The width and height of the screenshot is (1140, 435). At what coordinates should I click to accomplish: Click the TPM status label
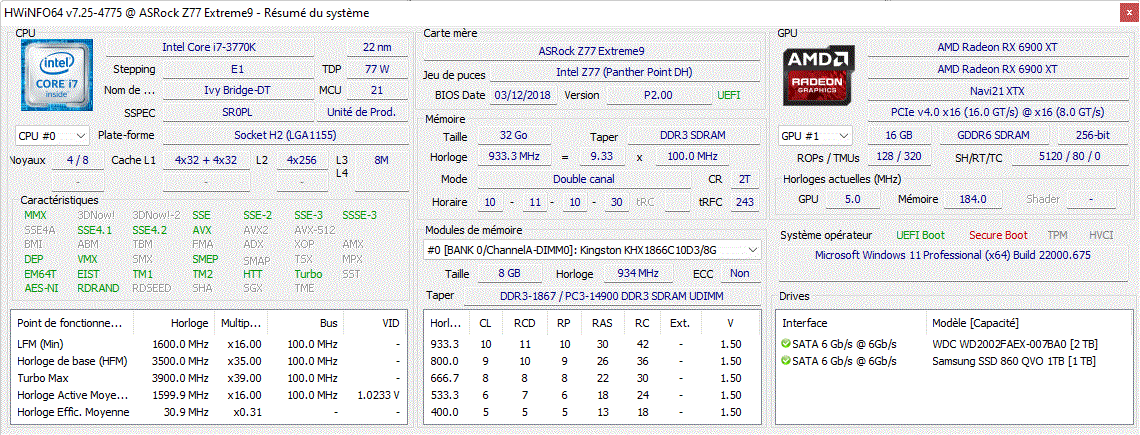1057,235
